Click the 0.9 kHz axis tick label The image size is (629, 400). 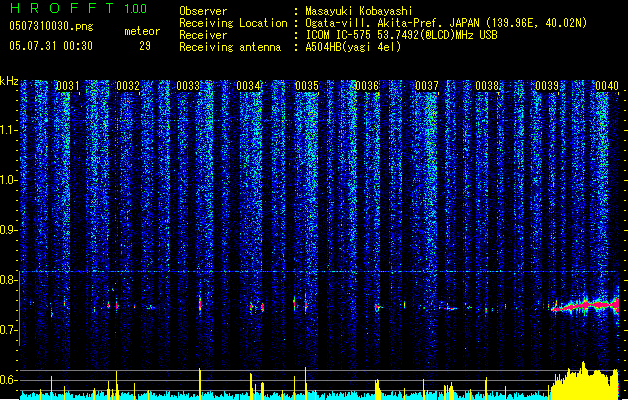(9, 230)
